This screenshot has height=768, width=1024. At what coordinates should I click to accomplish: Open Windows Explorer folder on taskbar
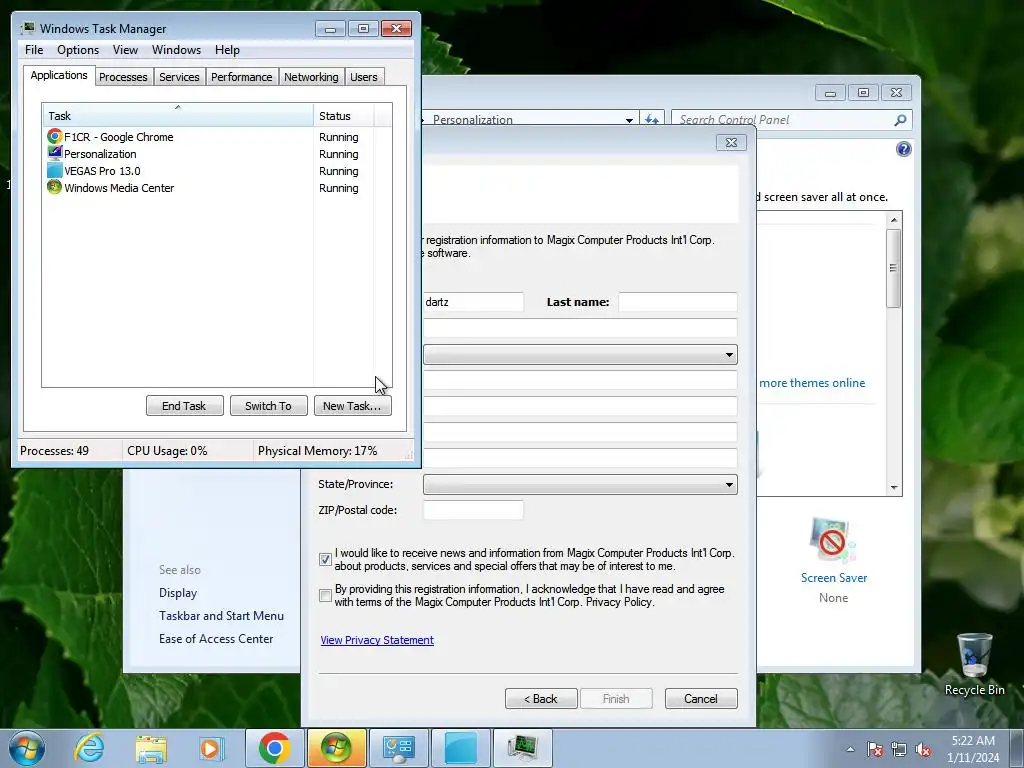click(151, 748)
